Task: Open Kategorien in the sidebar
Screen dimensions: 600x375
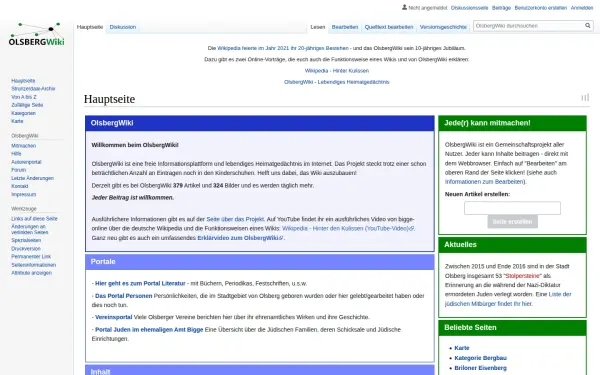Action: click(23, 113)
